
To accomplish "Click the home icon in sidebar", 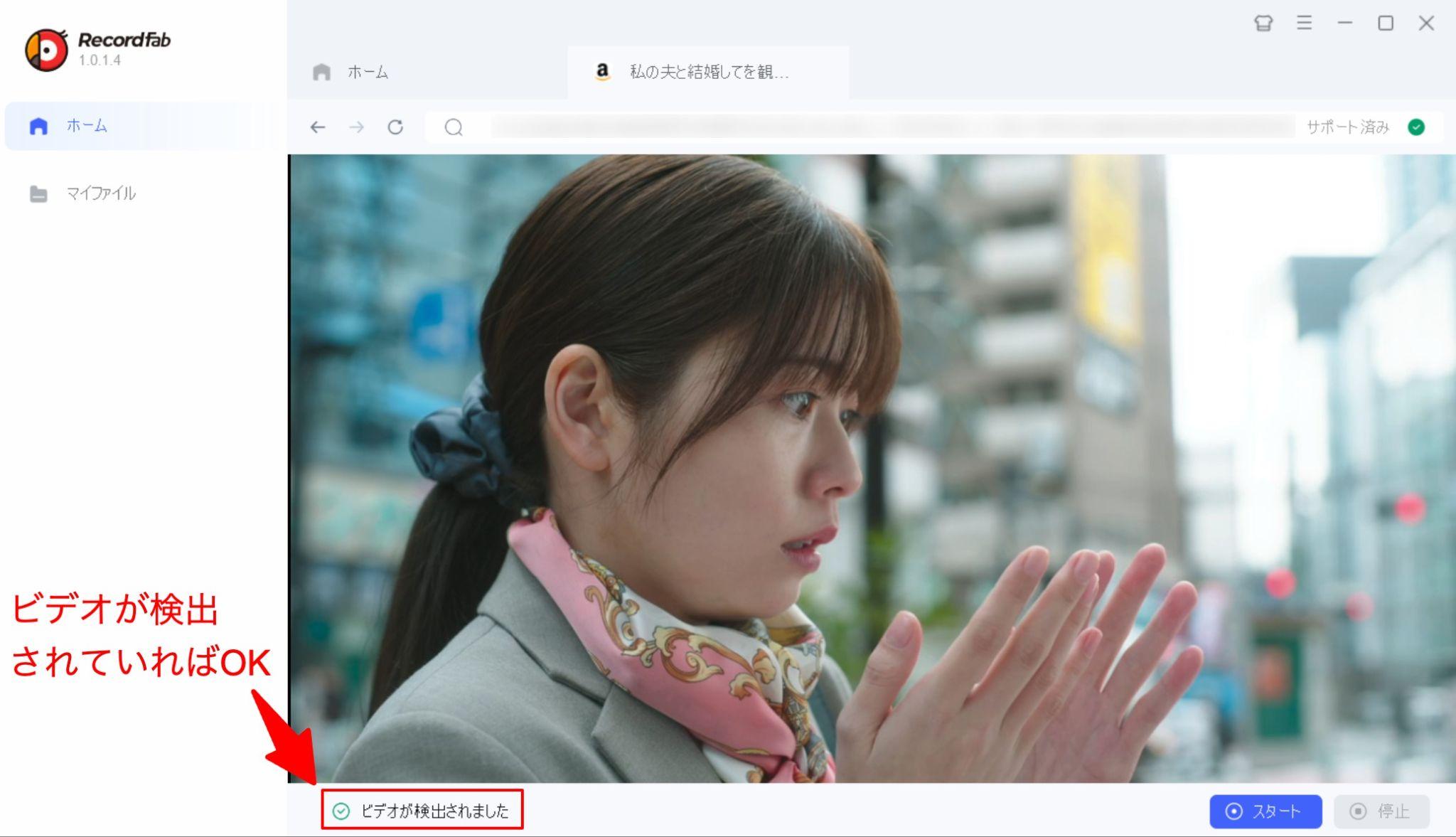I will 38,127.
